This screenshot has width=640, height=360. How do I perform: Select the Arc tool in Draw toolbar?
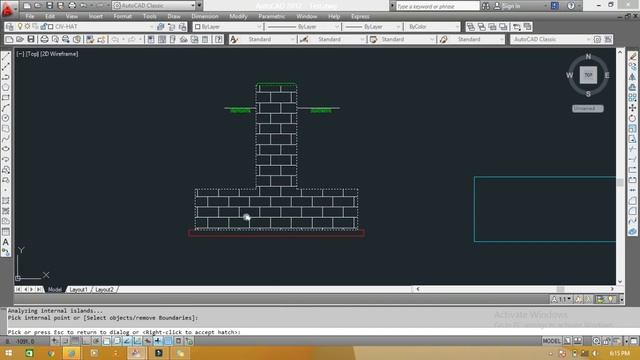pos(6,108)
